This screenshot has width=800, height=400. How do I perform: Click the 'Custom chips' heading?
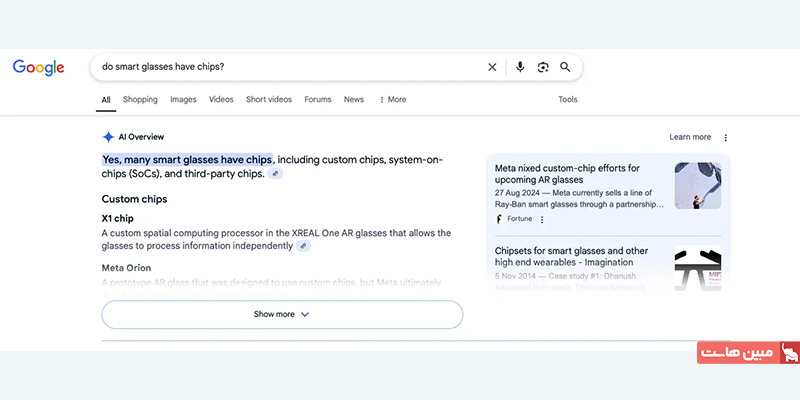134,199
